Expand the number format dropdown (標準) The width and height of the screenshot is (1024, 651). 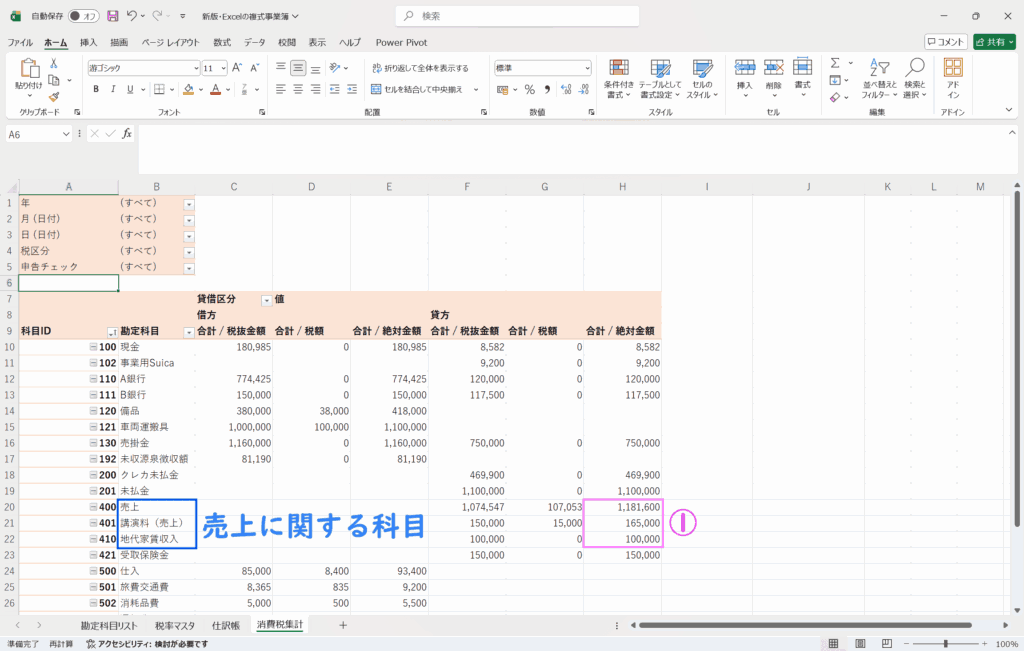(x=586, y=68)
